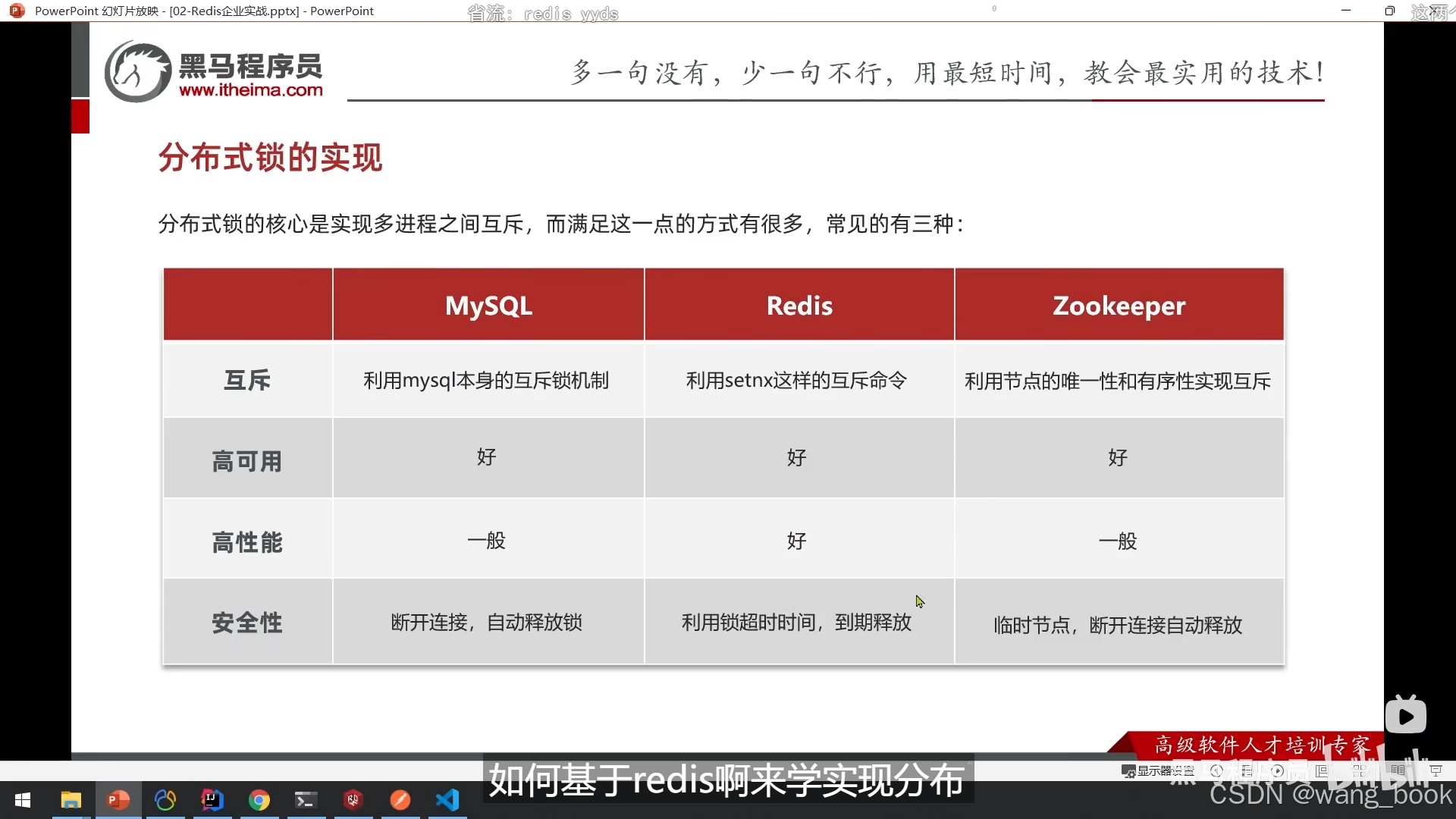
Task: Click the next slide arrow button
Action: click(1277, 770)
